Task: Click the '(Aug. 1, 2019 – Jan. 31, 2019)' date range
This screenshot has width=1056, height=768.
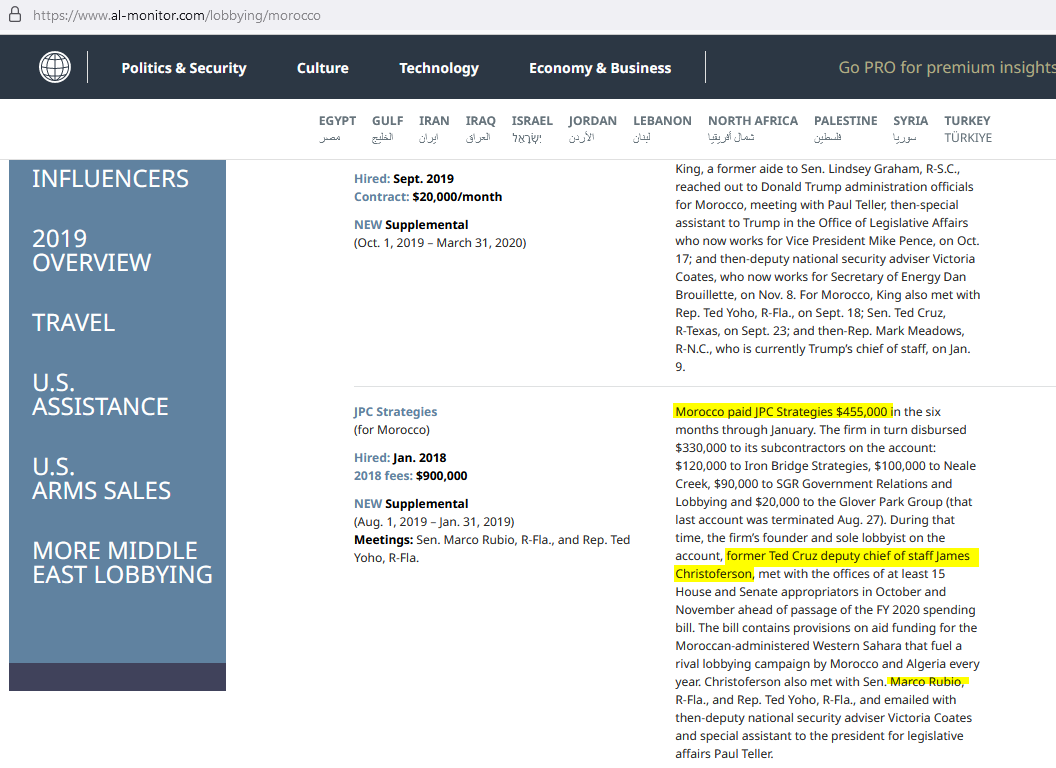Action: (434, 521)
